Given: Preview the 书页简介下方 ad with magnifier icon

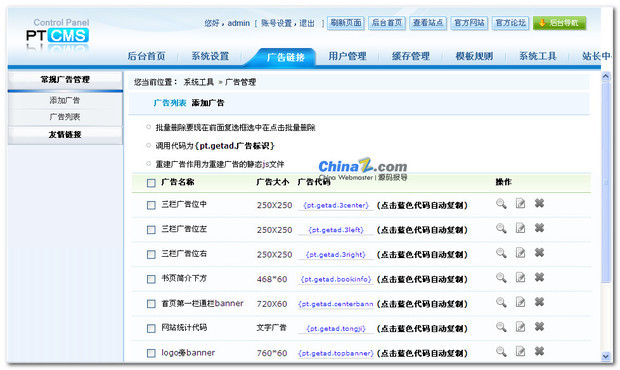Looking at the screenshot, I should click(501, 278).
